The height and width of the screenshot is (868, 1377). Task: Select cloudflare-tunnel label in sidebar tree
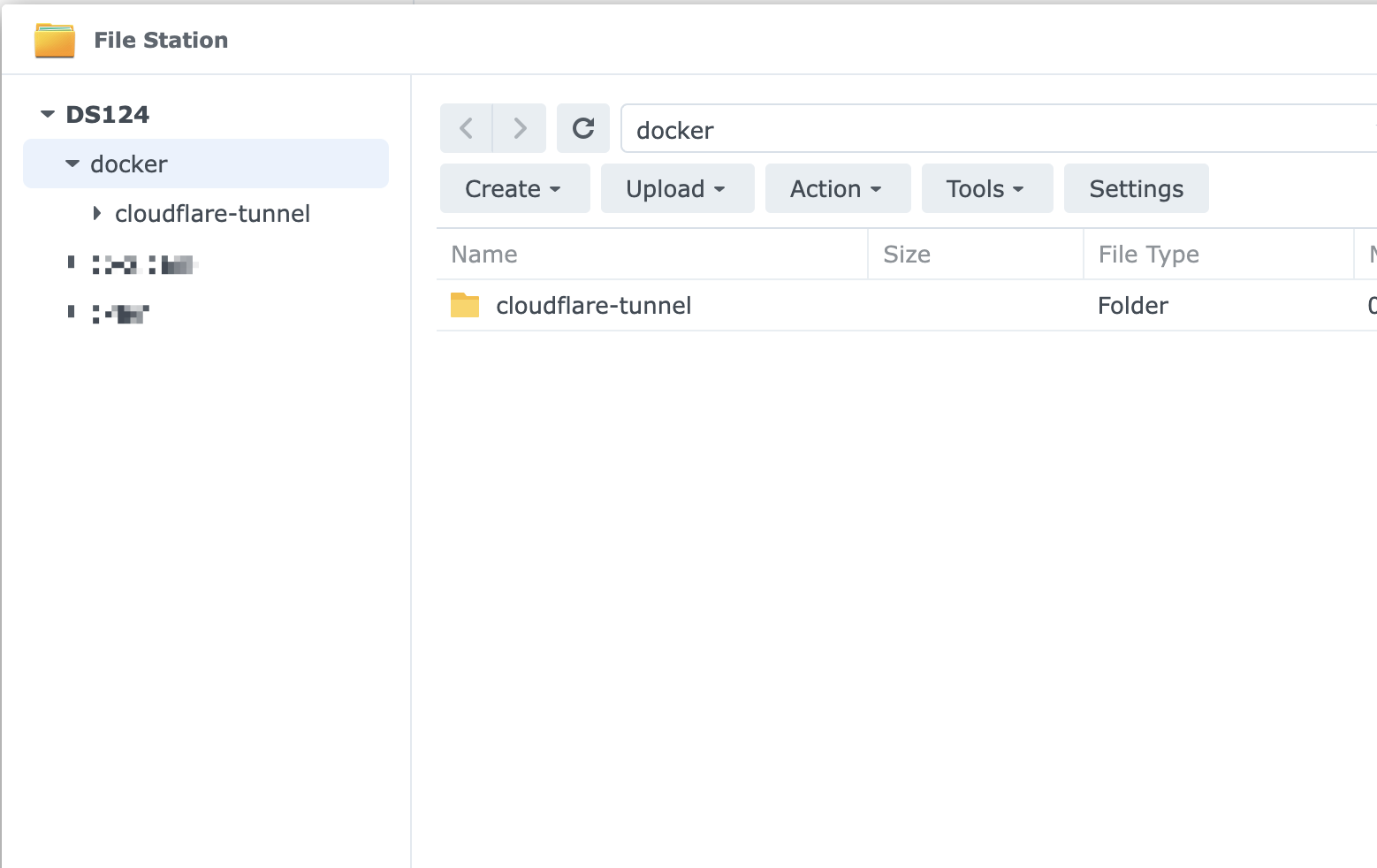[212, 213]
